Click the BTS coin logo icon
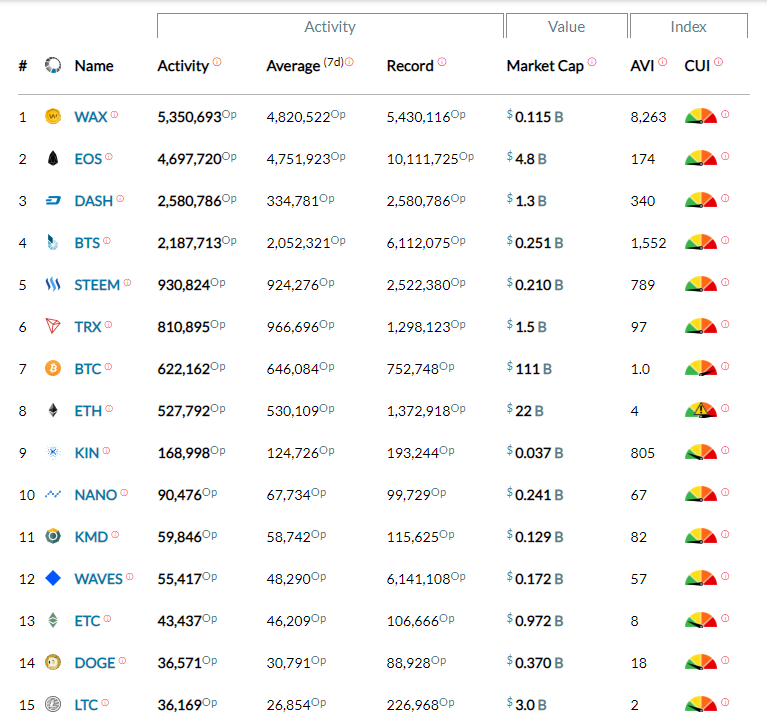Image resolution: width=767 pixels, height=721 pixels. [53, 242]
